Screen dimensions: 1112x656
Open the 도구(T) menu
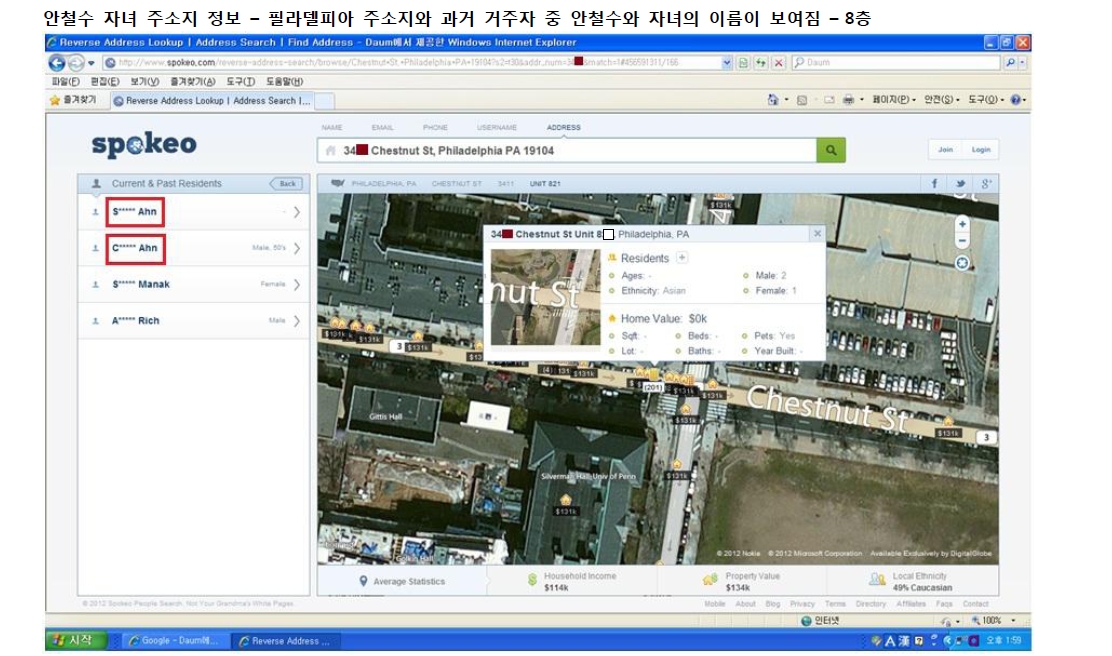241,82
